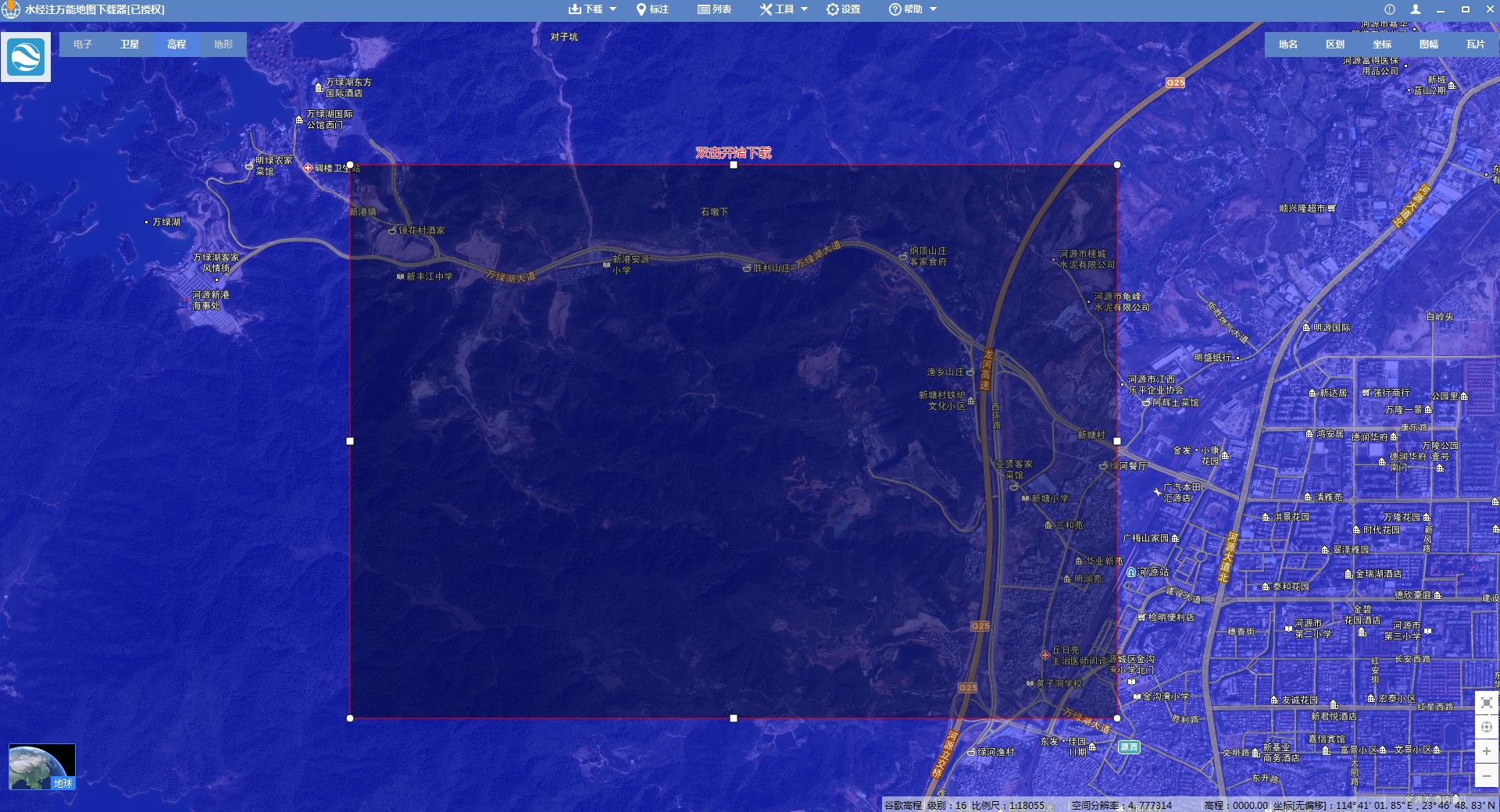This screenshot has width=1500, height=812.
Task: Select the 图幅 map sheet tab
Action: (x=1429, y=45)
